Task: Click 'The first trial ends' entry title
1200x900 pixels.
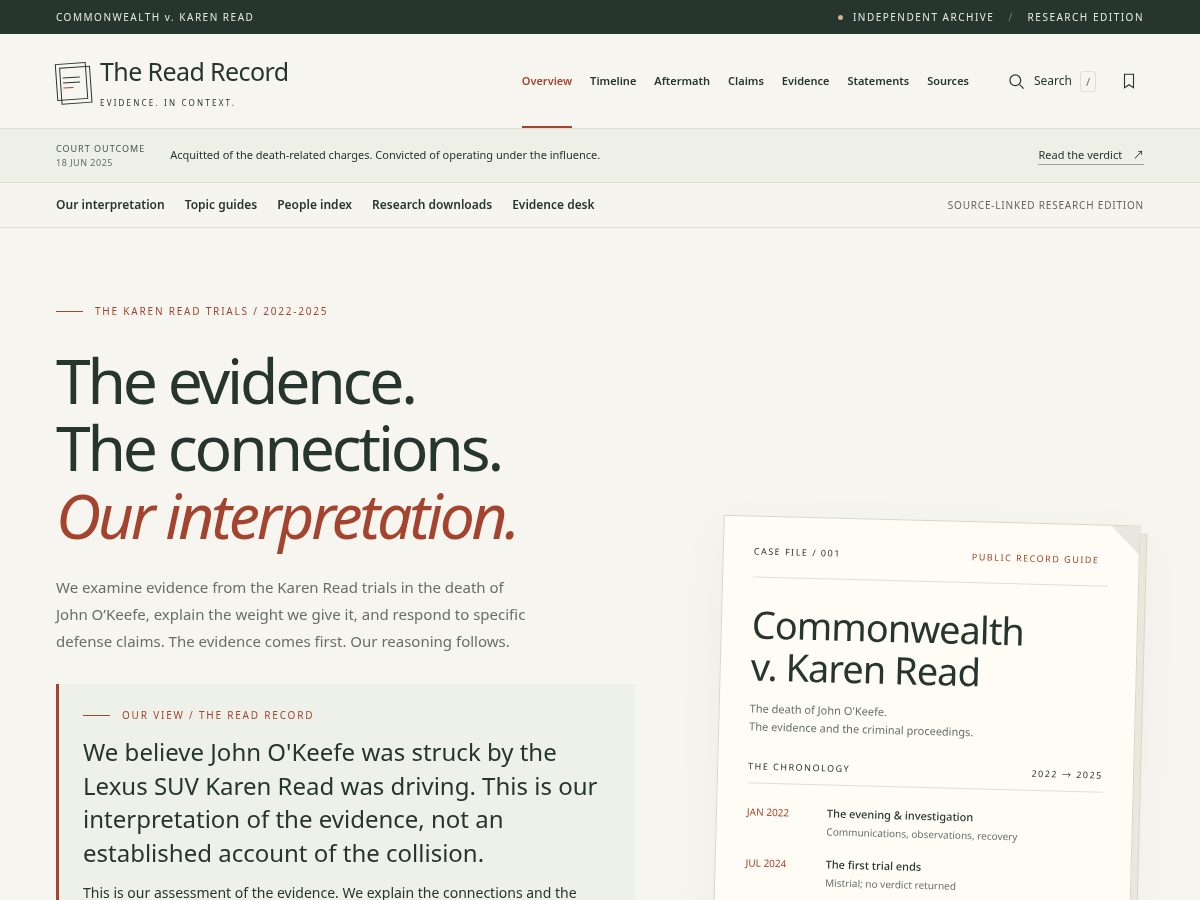Action: pyautogui.click(x=873, y=866)
